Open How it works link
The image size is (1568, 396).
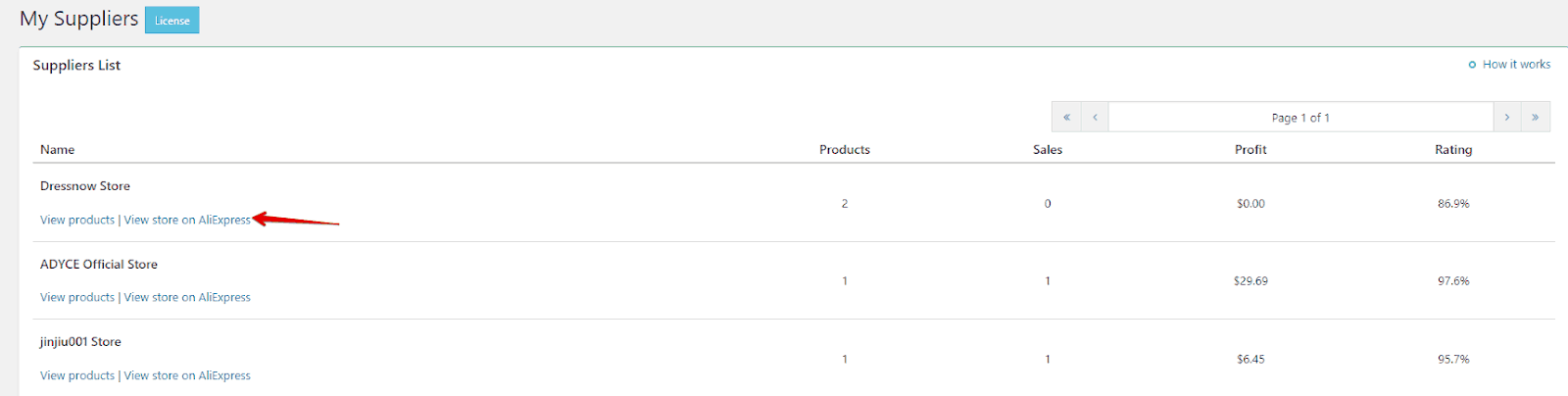tap(1516, 65)
